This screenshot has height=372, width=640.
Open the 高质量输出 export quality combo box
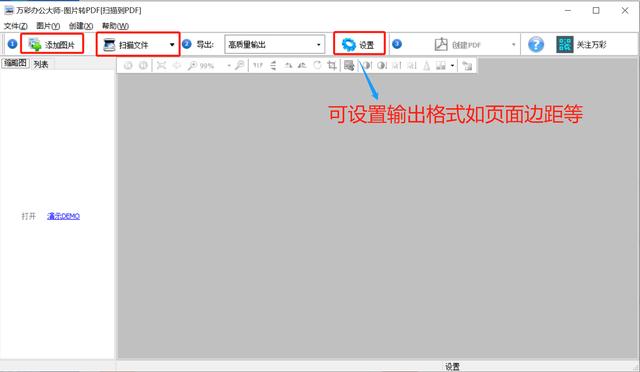274,45
